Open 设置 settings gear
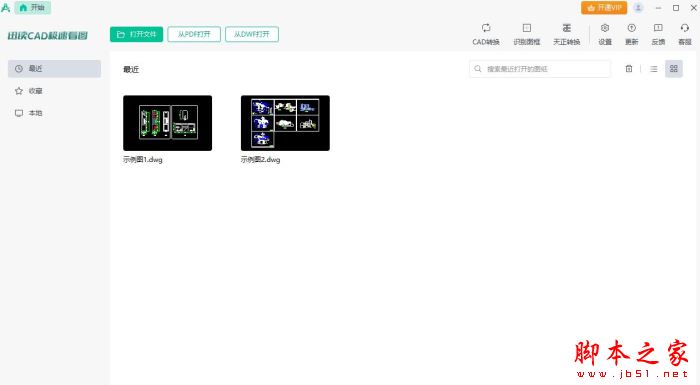This screenshot has width=700, height=385. click(605, 34)
